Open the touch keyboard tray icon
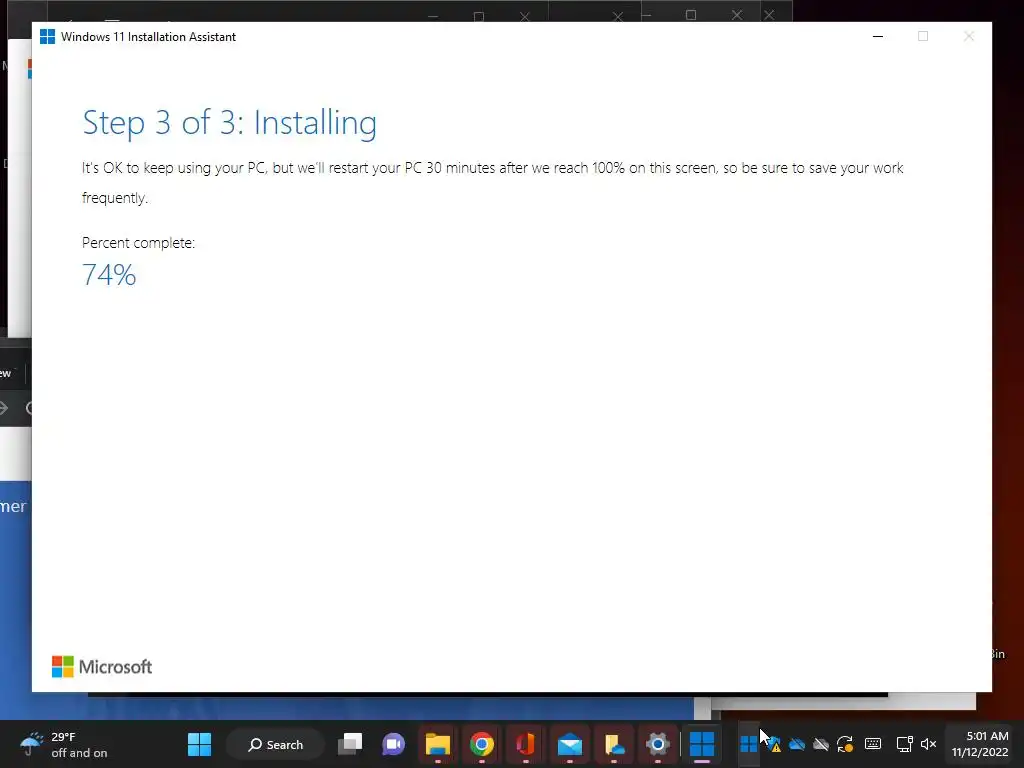 point(873,744)
